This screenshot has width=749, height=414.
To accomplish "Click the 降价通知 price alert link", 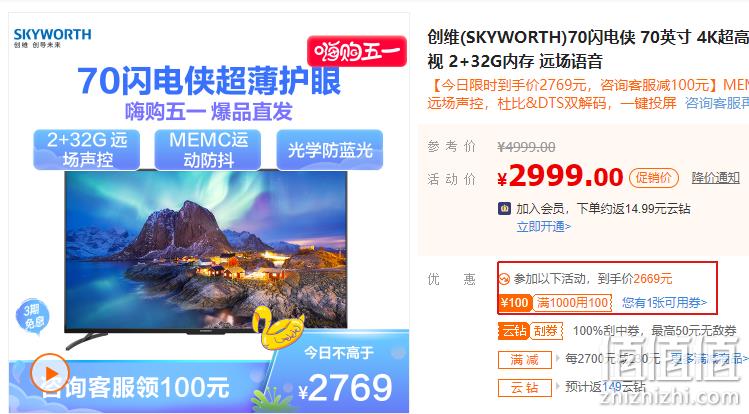I will (x=716, y=178).
